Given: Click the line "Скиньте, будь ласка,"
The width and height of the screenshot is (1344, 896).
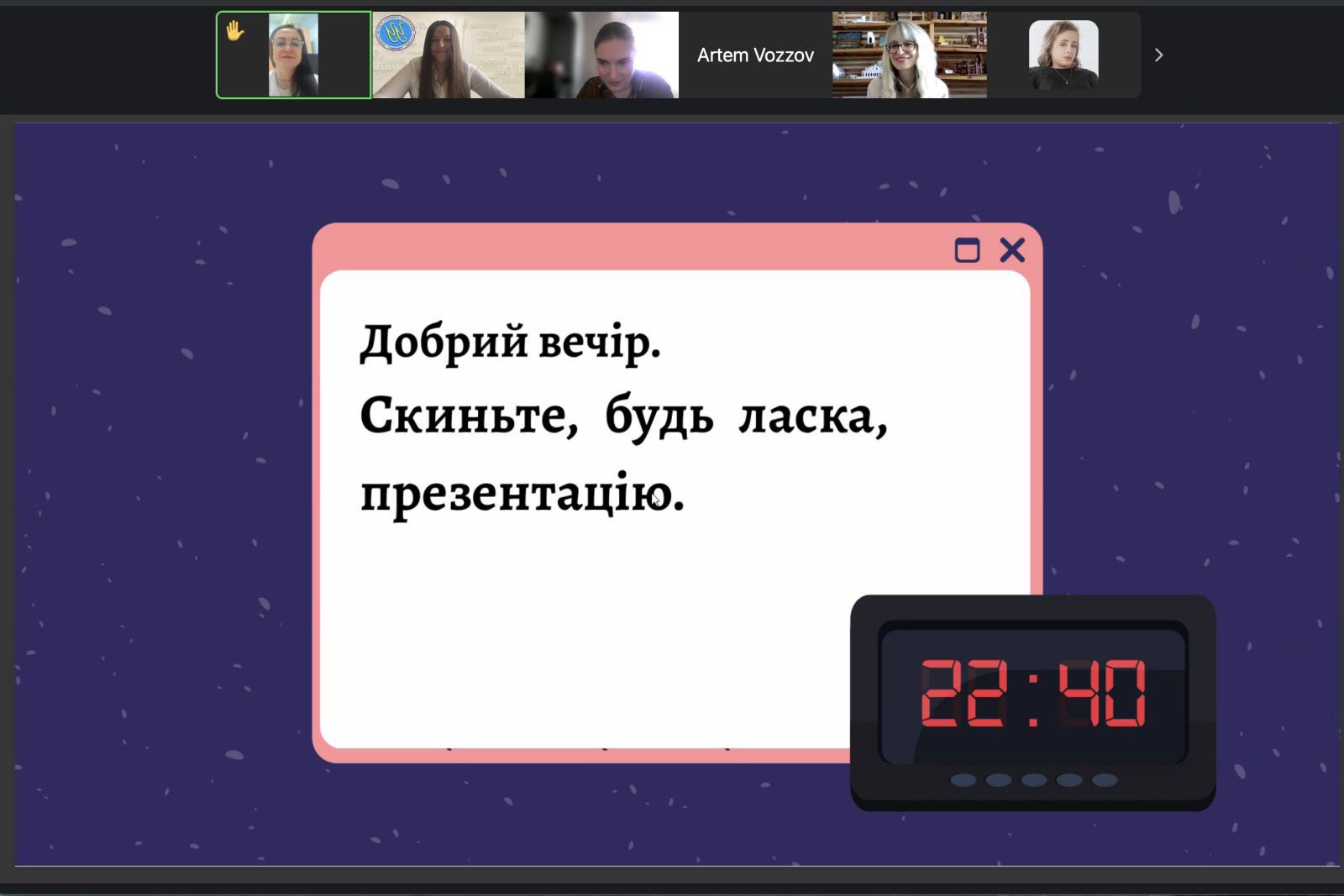Looking at the screenshot, I should (622, 416).
